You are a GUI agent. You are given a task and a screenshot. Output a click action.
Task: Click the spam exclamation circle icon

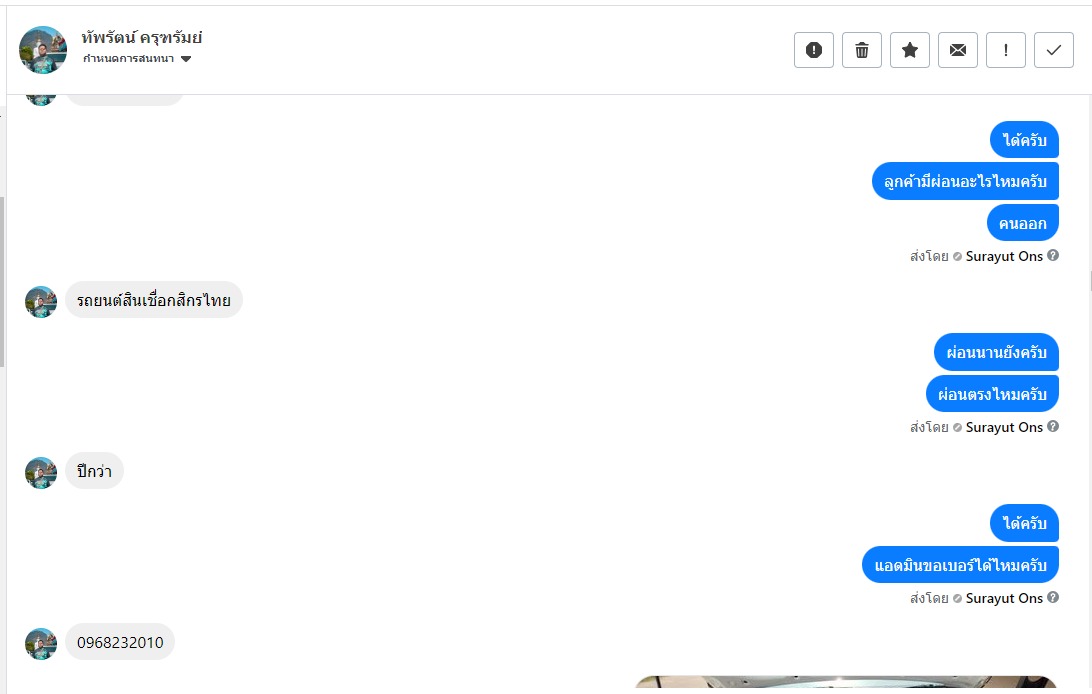coord(813,50)
